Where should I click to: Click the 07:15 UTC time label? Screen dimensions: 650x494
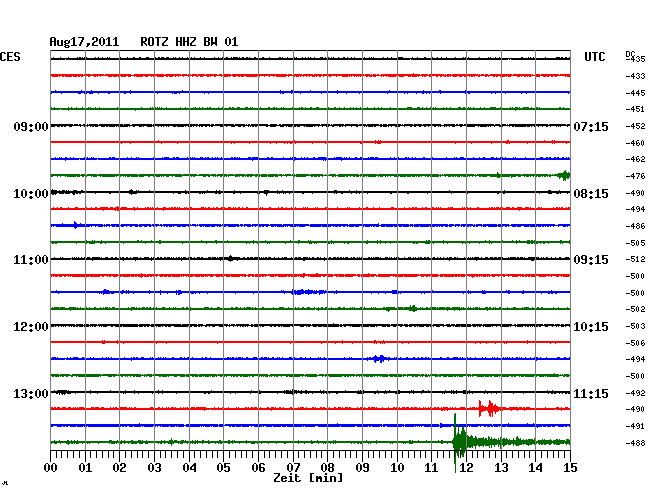[591, 126]
